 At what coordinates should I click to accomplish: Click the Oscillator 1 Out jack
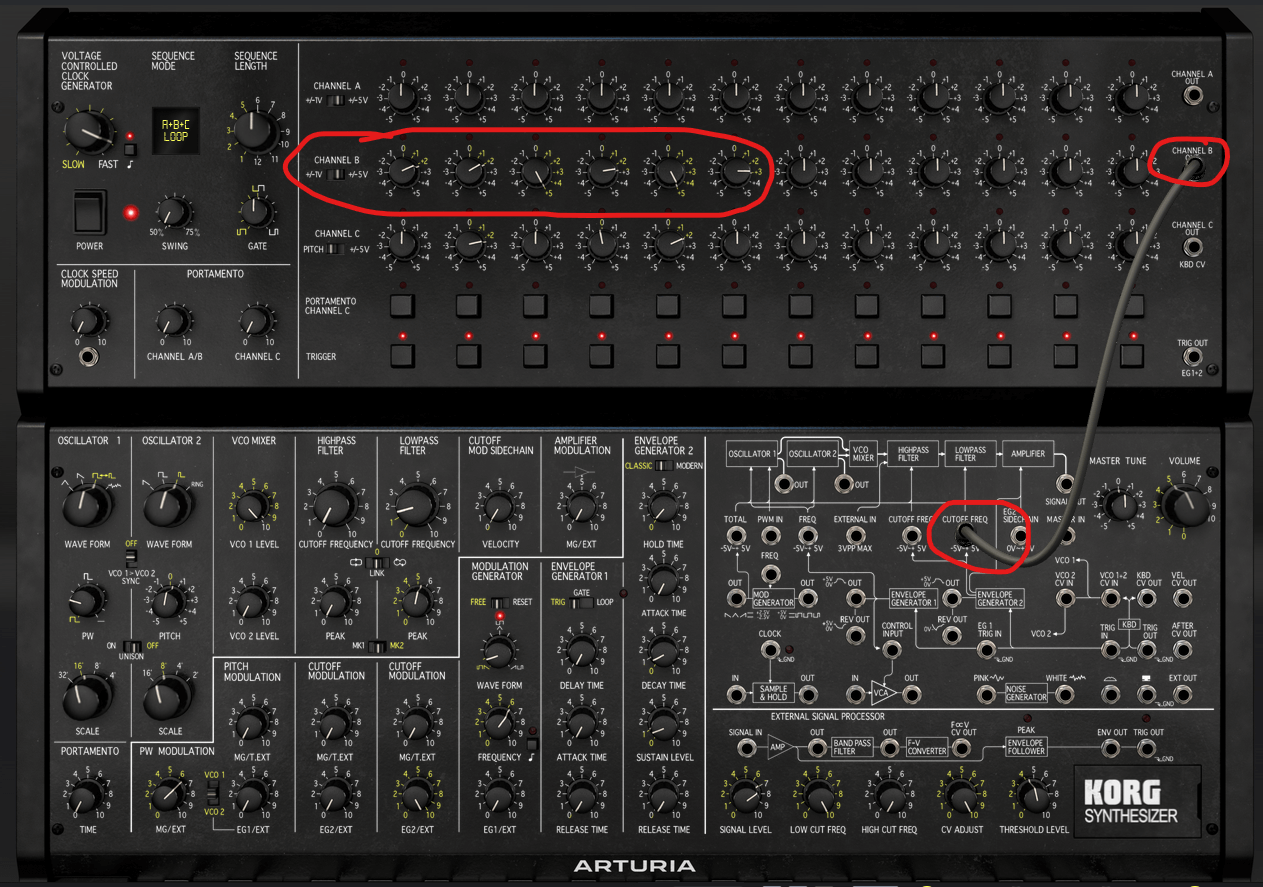pos(784,484)
